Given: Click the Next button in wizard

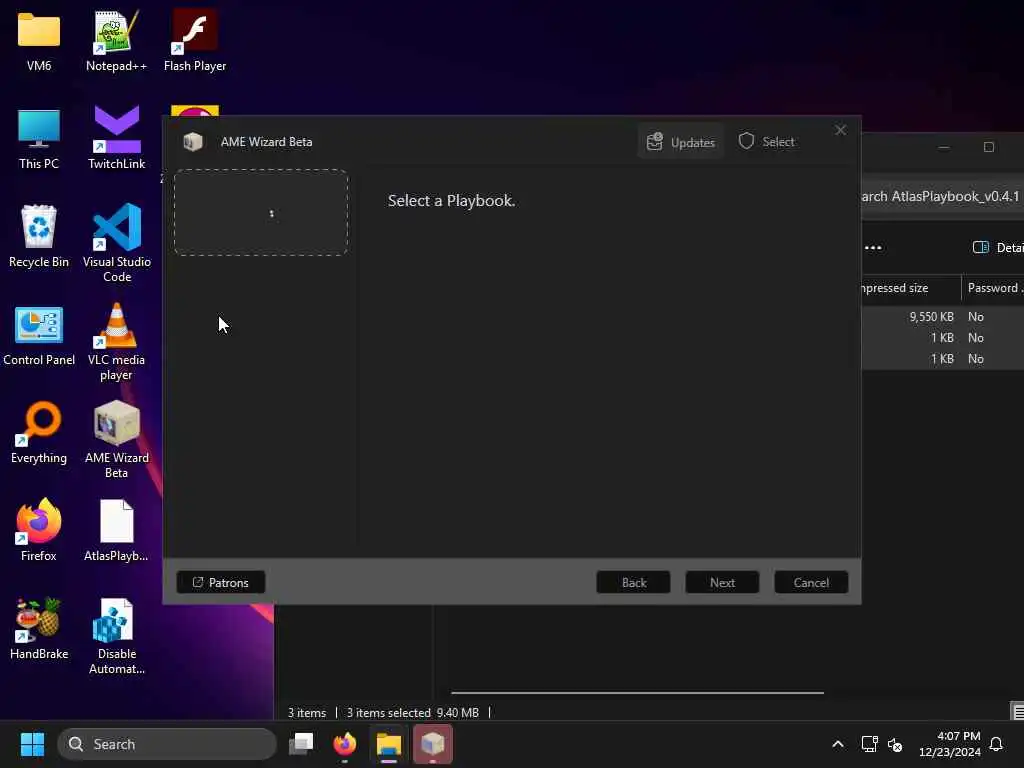Looking at the screenshot, I should click(722, 582).
